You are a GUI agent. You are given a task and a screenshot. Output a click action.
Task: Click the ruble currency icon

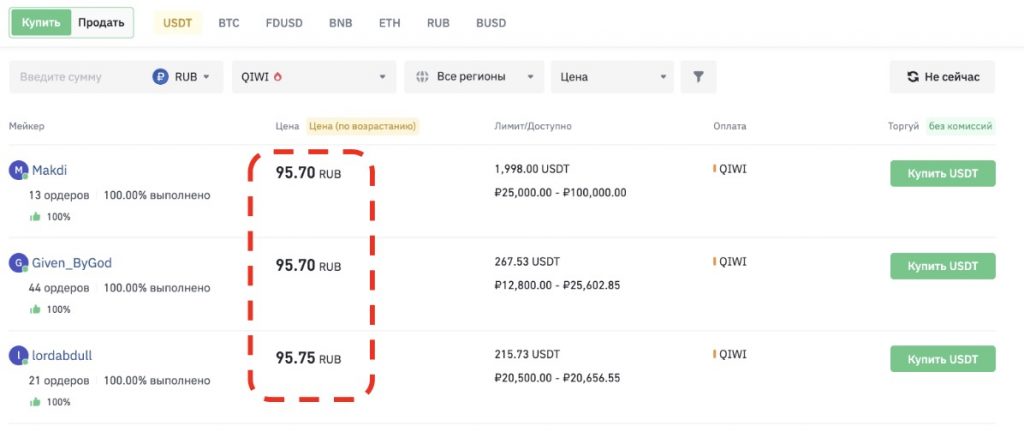[x=161, y=77]
